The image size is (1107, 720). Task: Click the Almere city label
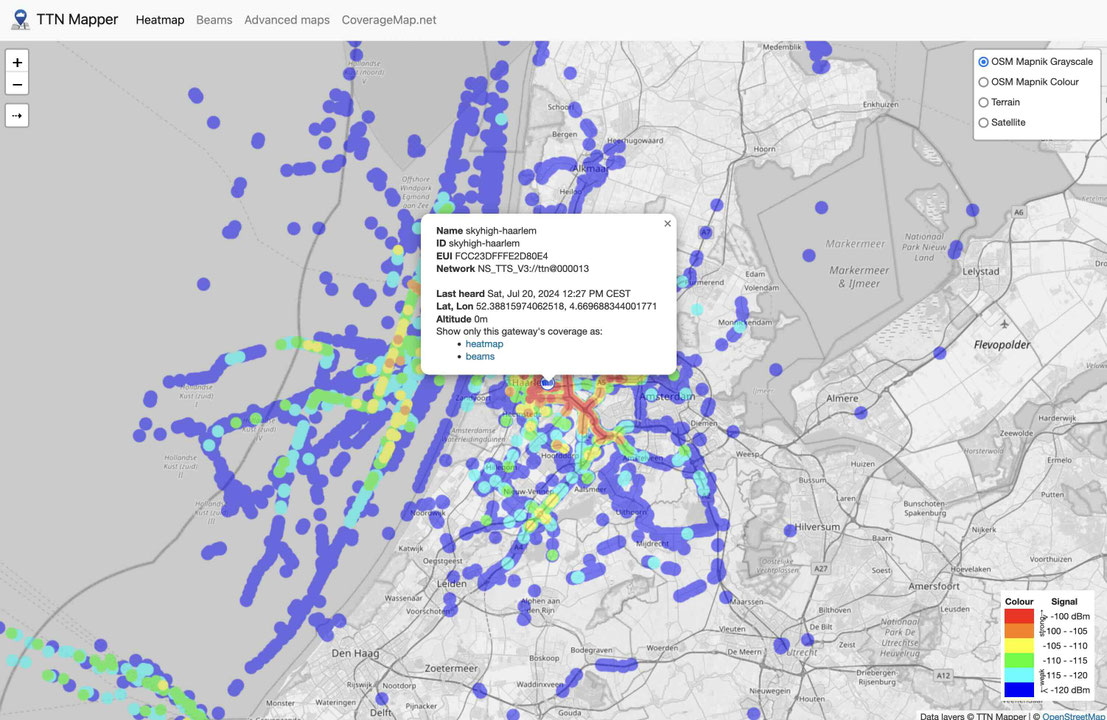coord(842,399)
